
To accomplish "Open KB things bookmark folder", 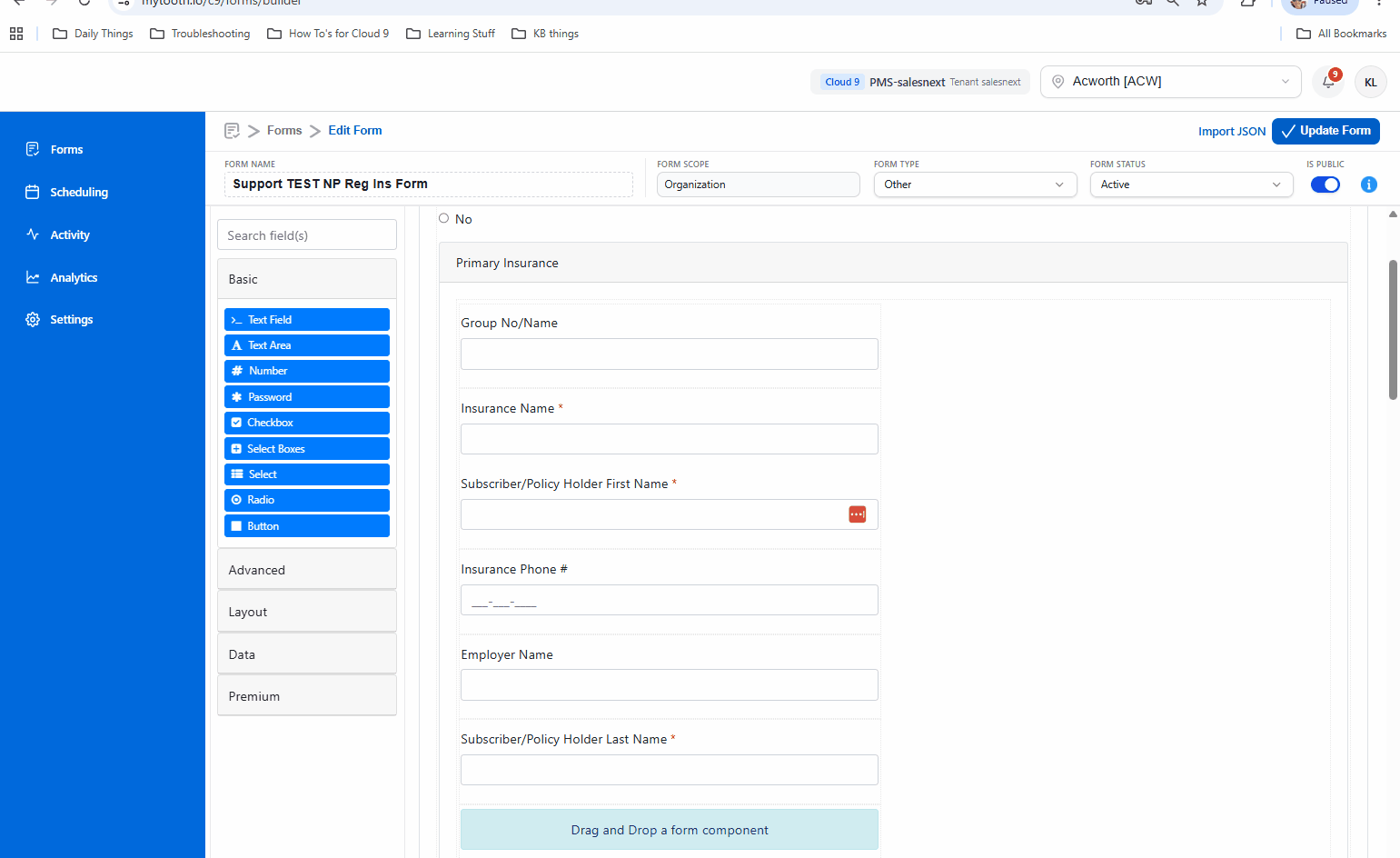I will click(545, 34).
